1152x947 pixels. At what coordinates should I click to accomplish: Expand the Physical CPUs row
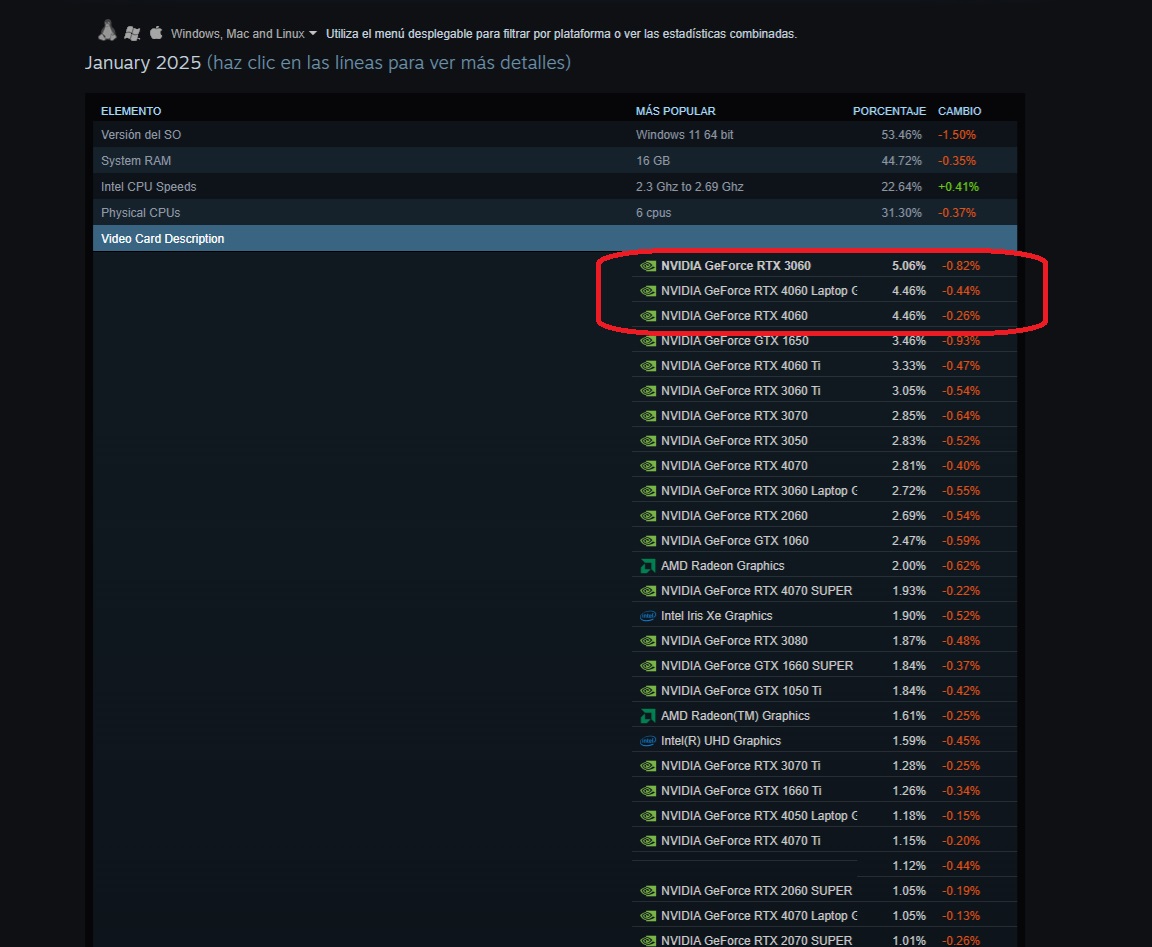click(x=140, y=213)
